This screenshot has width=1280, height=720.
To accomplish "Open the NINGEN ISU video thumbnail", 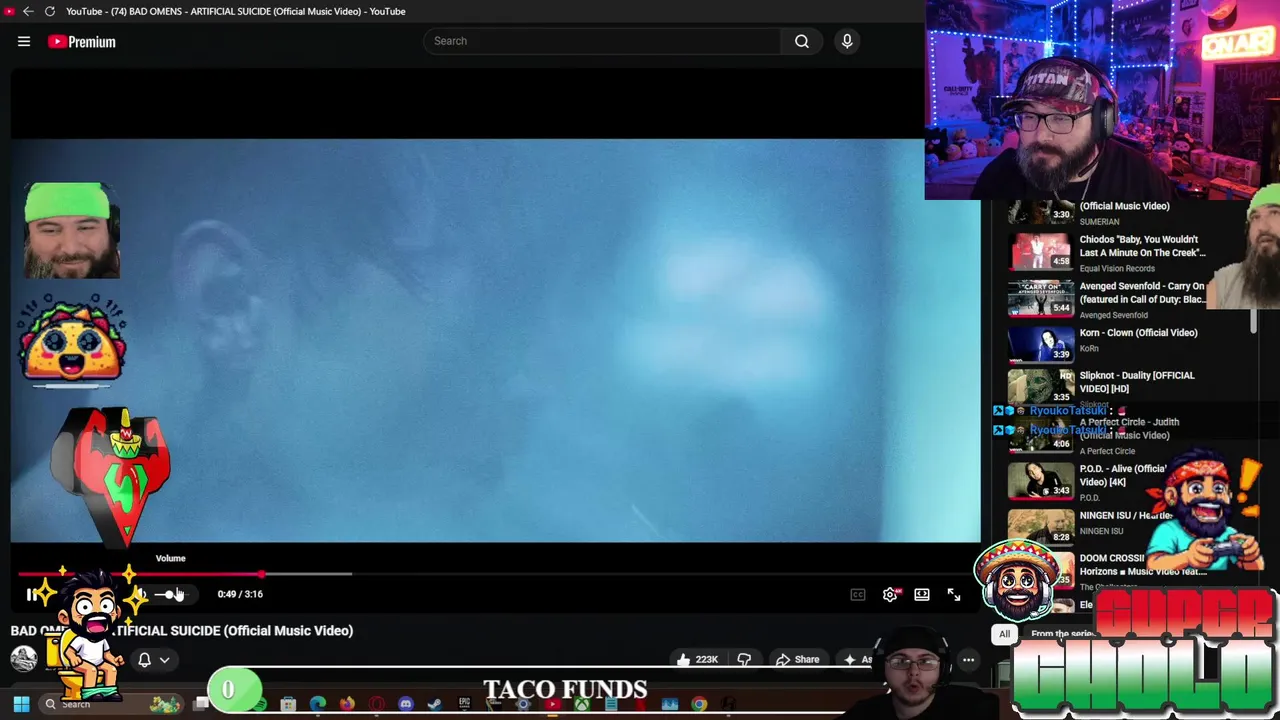I will click(1040, 526).
